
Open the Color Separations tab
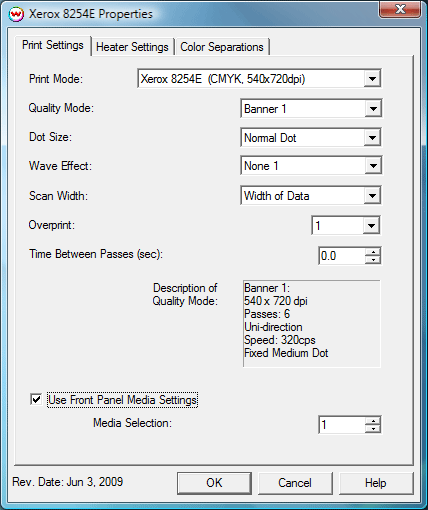click(x=222, y=47)
